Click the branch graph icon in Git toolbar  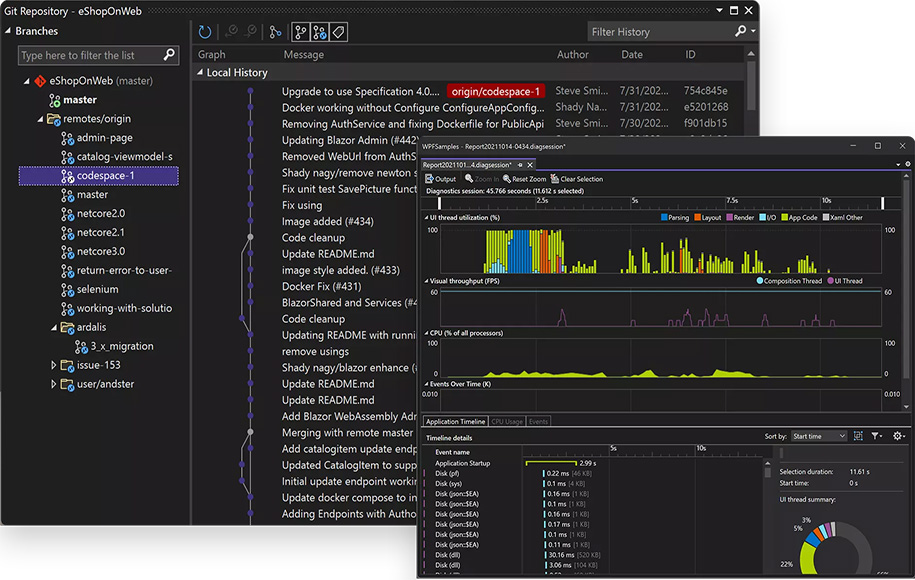point(275,32)
